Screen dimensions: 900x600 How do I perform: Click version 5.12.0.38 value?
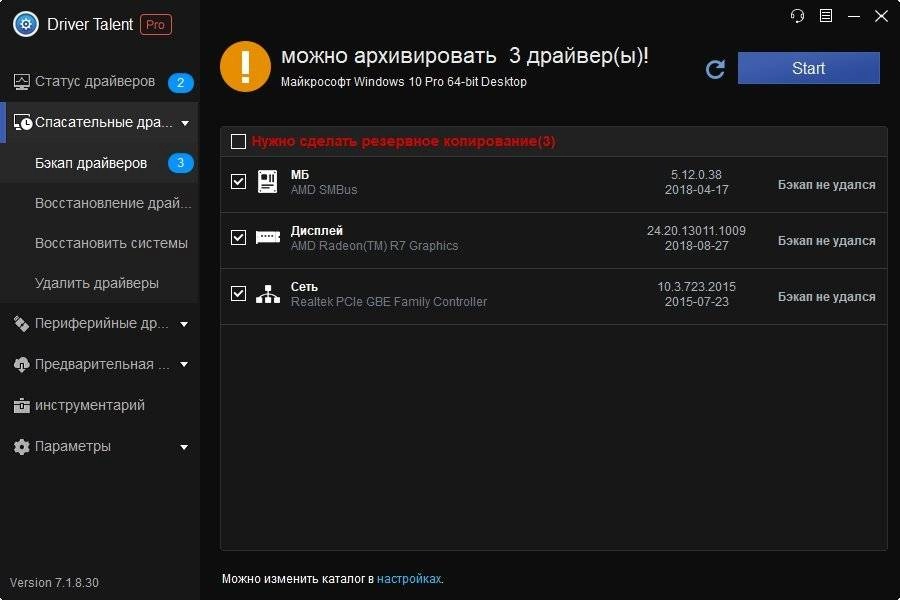tap(696, 175)
